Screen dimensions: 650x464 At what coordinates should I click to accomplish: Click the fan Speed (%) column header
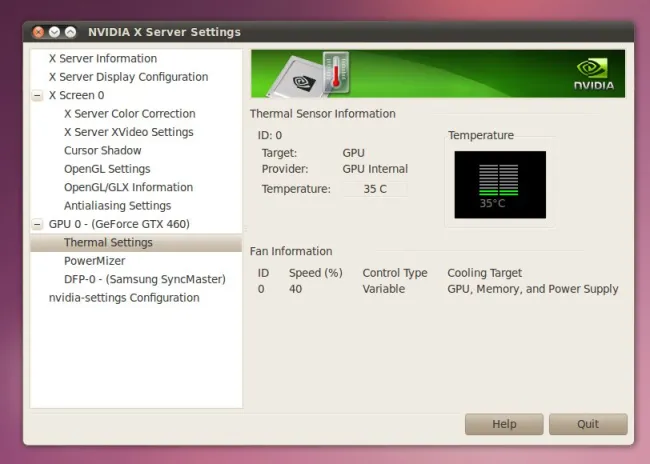316,273
